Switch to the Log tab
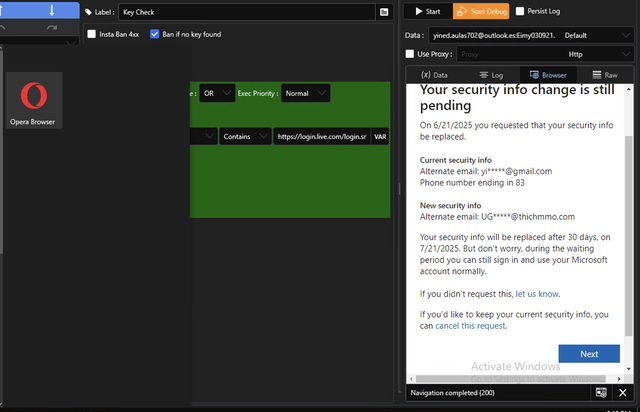This screenshot has height=412, width=640. pos(491,75)
